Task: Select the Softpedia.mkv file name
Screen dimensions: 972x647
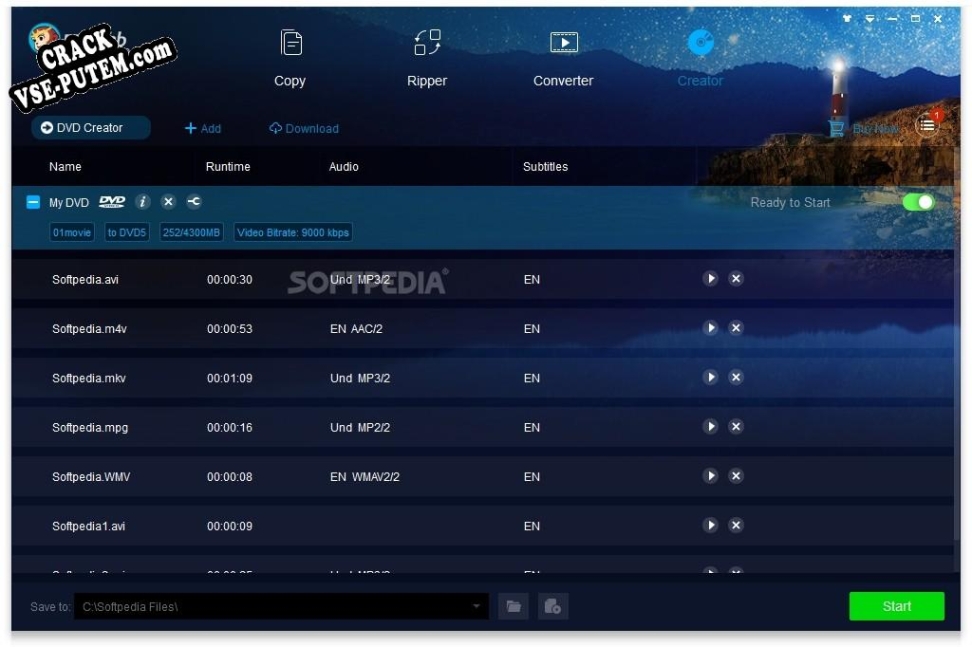Action: (x=89, y=378)
